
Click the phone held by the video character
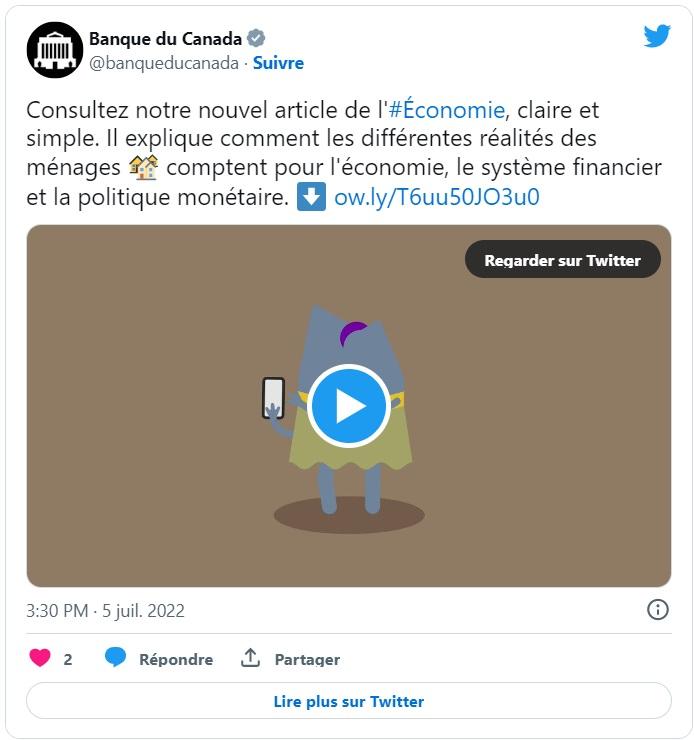tap(273, 398)
